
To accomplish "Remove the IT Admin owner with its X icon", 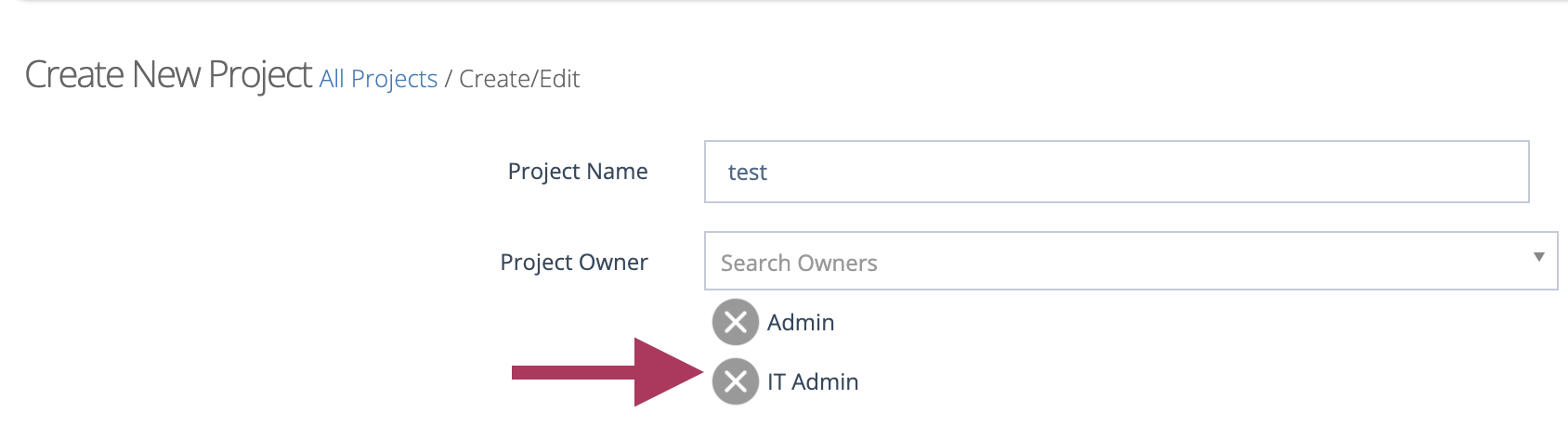I will (x=735, y=381).
